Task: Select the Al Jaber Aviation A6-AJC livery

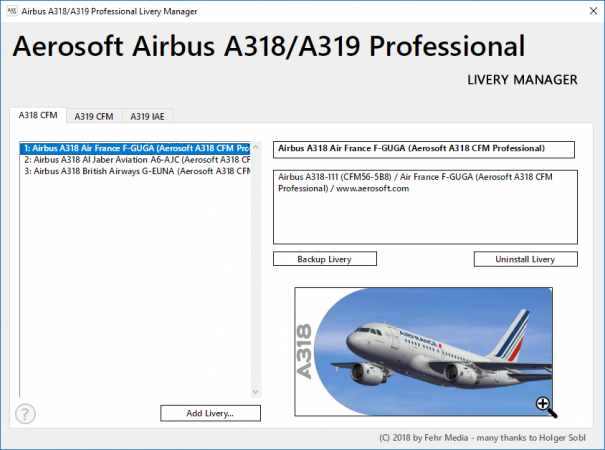Action: tap(135, 160)
